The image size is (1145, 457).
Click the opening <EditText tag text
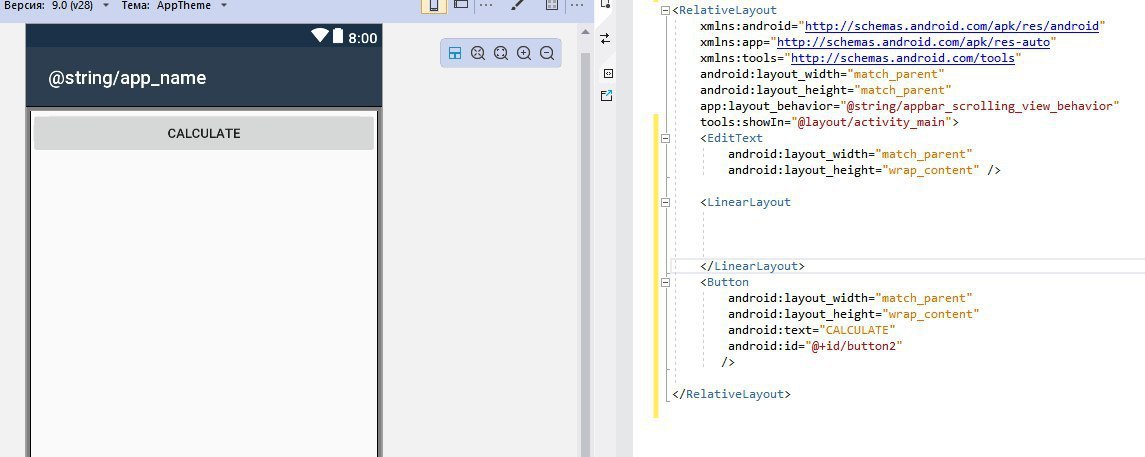click(731, 138)
